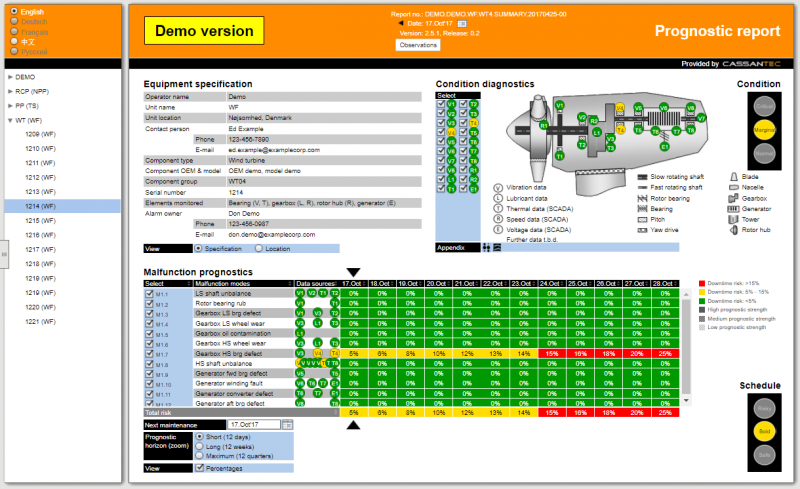Select Long (12 weeks) prognostic horizon
This screenshot has height=489, width=800.
(199, 446)
